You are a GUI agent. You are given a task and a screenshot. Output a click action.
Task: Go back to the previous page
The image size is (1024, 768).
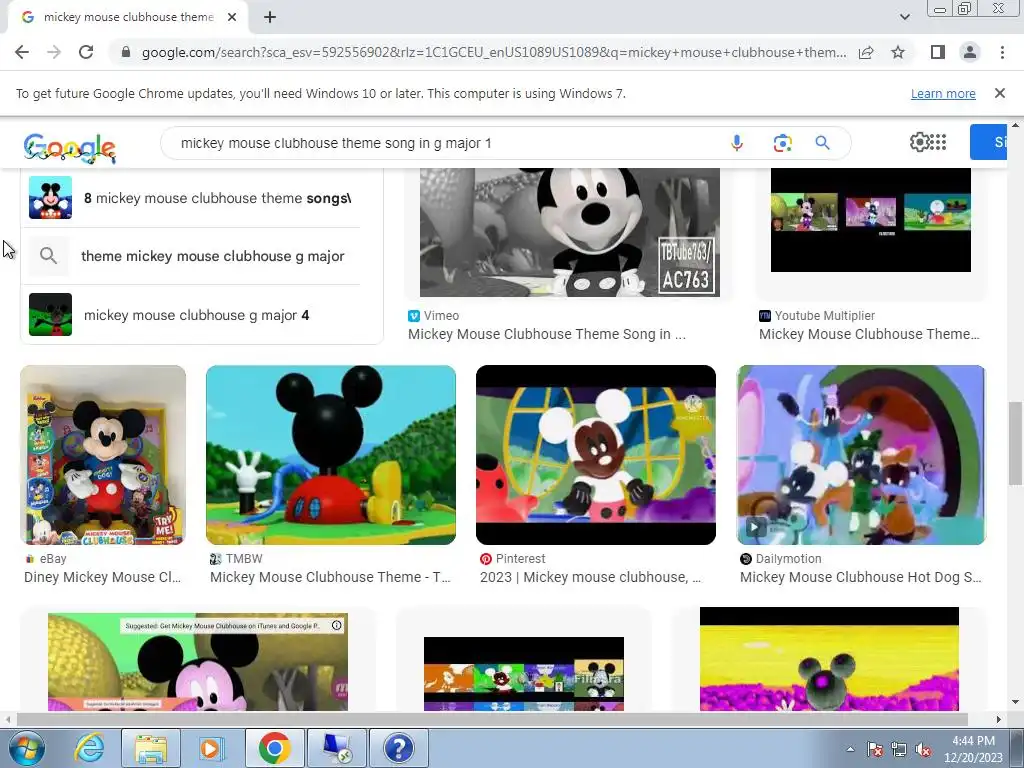click(22, 52)
